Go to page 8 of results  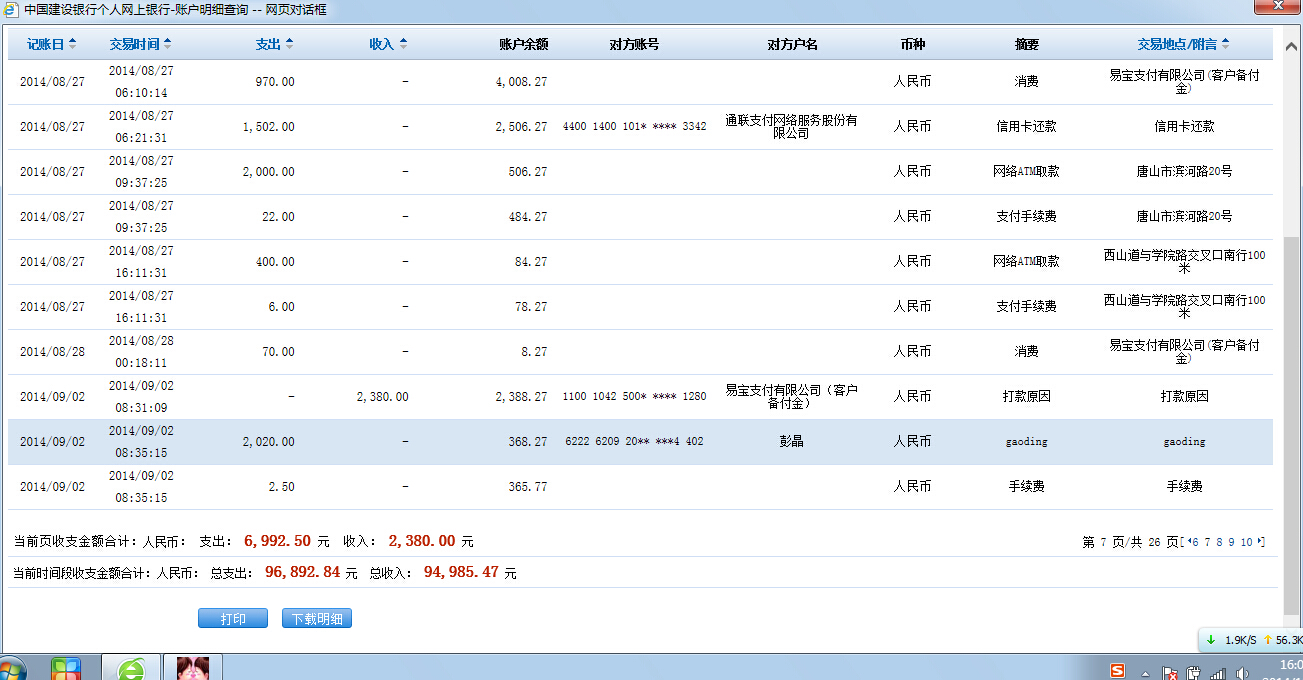point(1219,542)
